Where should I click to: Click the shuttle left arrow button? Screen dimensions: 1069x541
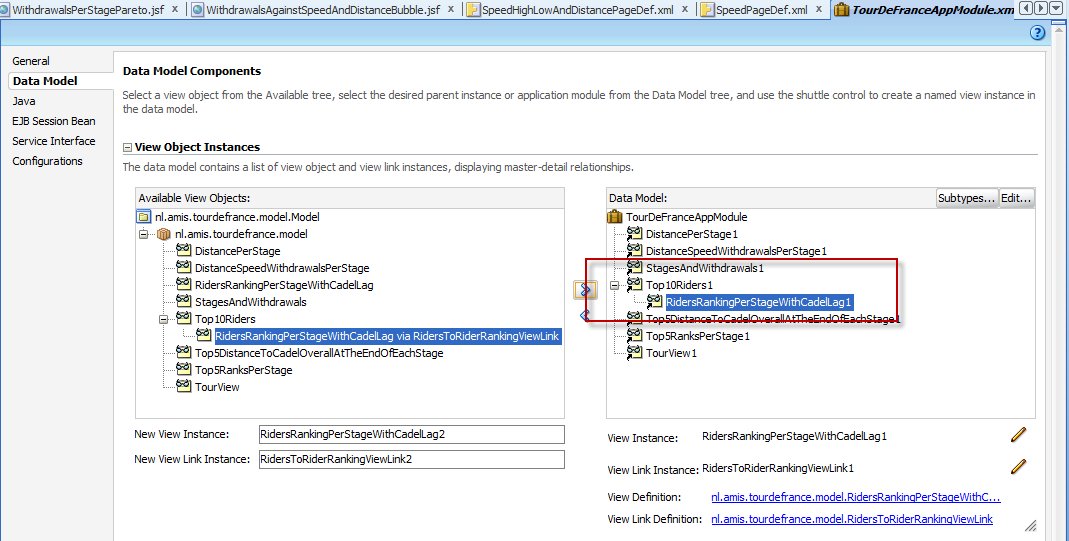pyautogui.click(x=585, y=315)
